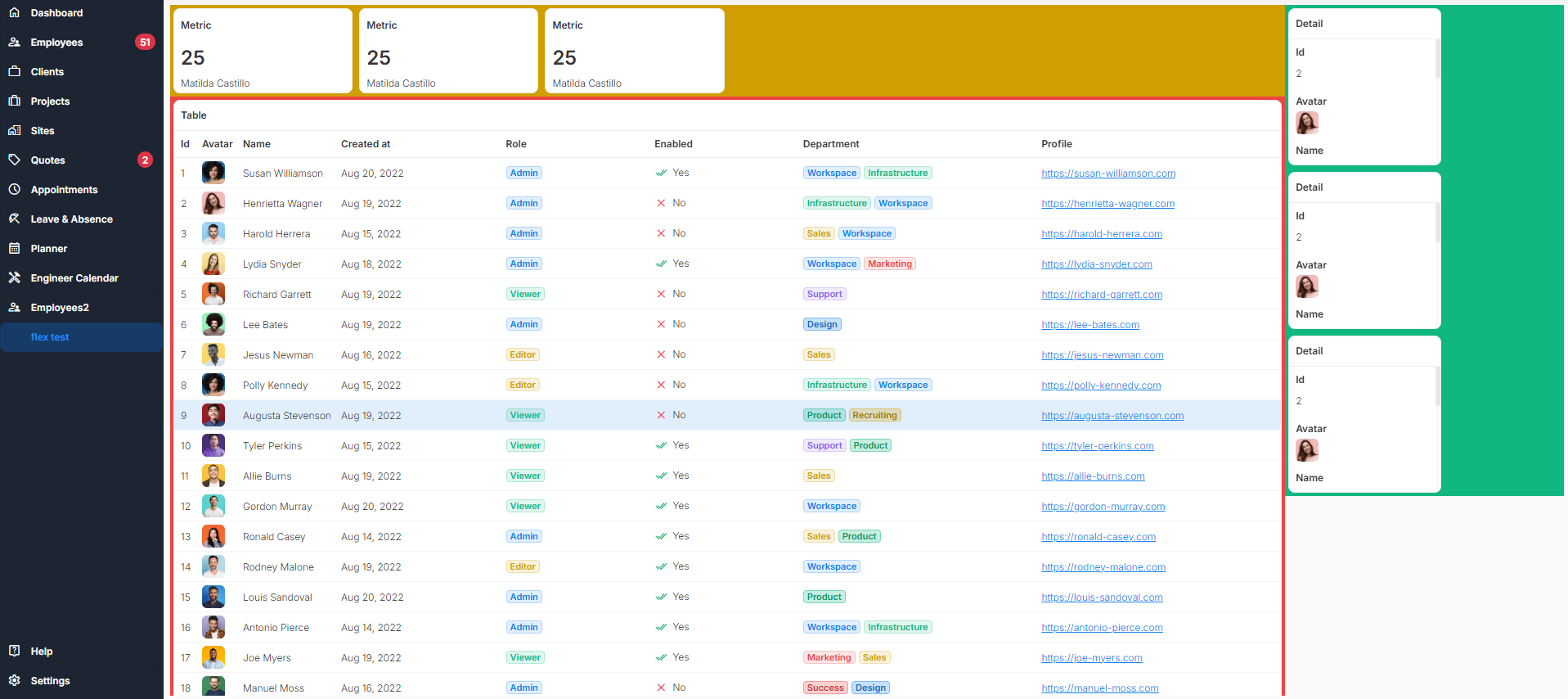Click the Department column header
Image resolution: width=1568 pixels, height=699 pixels.
click(x=830, y=144)
